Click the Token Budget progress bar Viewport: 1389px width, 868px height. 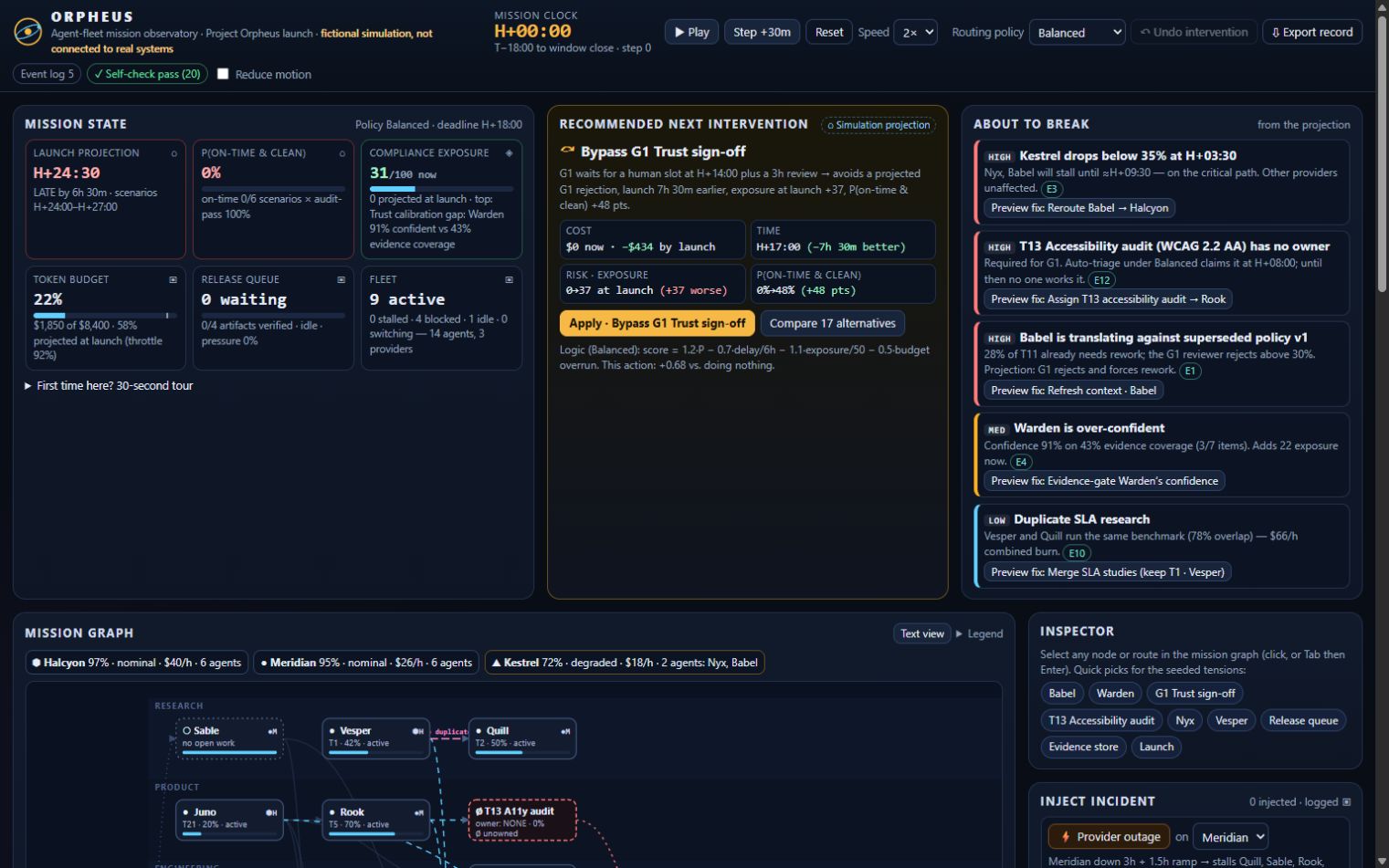coord(105,316)
